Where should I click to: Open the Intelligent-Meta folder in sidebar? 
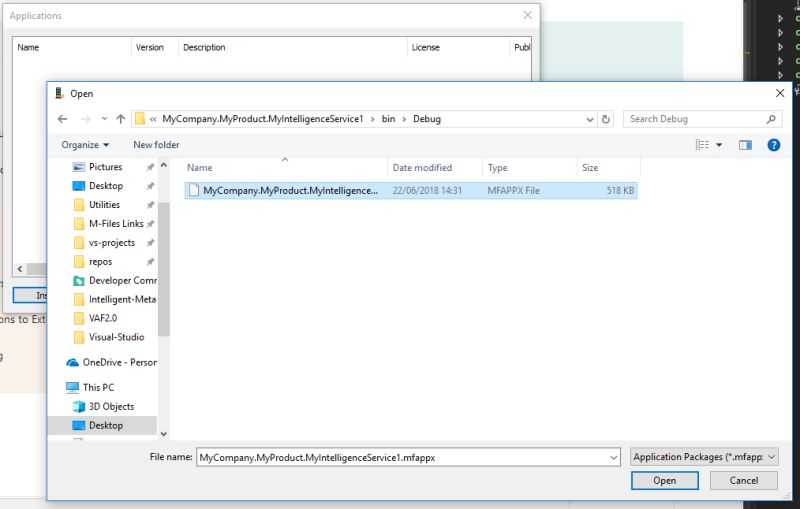coord(122,299)
